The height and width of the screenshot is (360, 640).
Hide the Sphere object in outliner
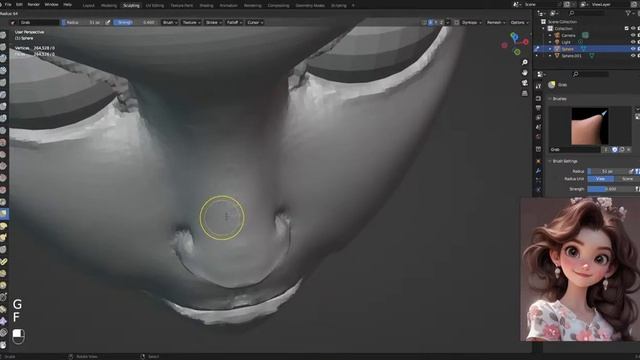pyautogui.click(x=633, y=49)
